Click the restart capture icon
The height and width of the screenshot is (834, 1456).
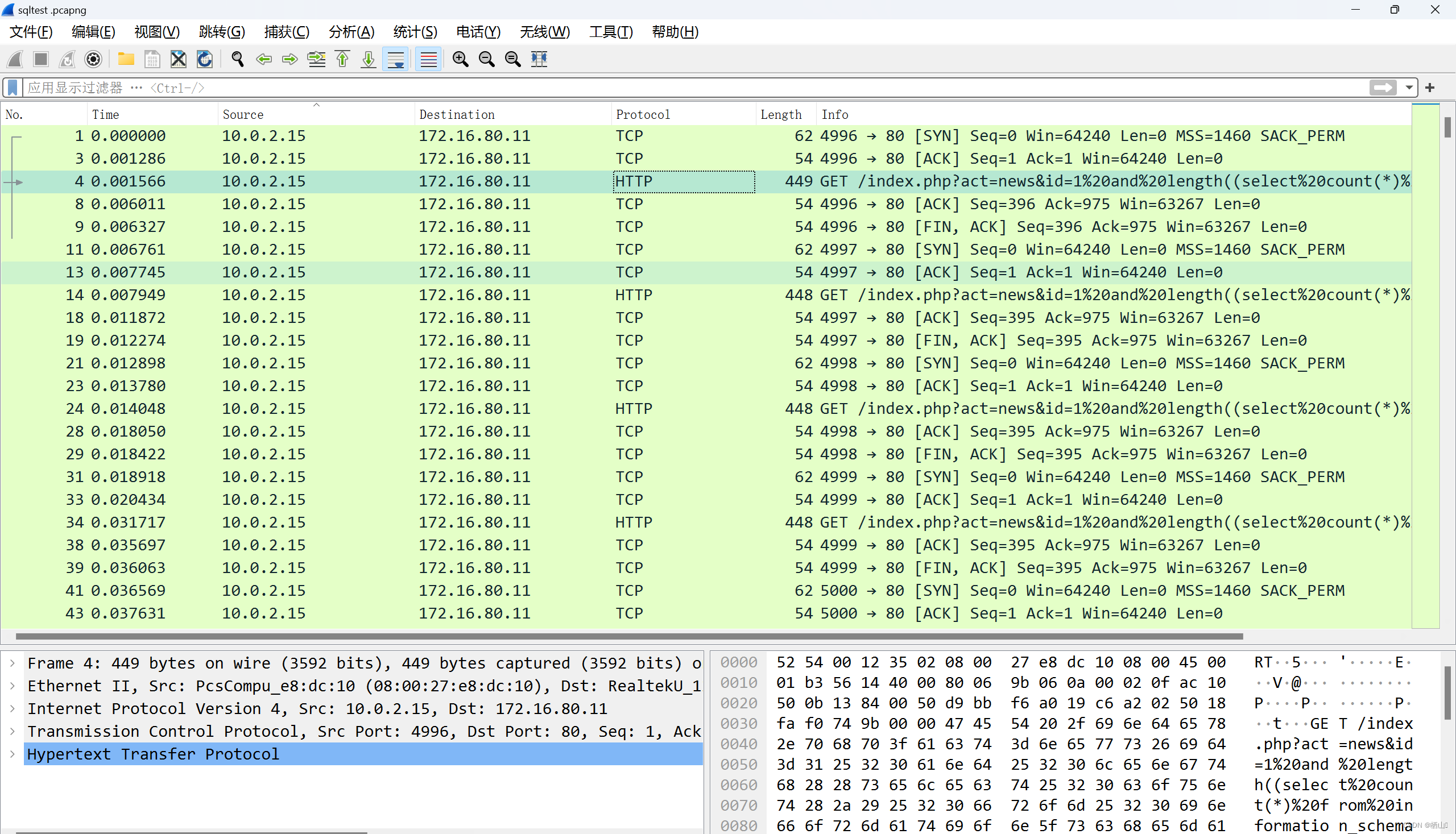point(67,59)
